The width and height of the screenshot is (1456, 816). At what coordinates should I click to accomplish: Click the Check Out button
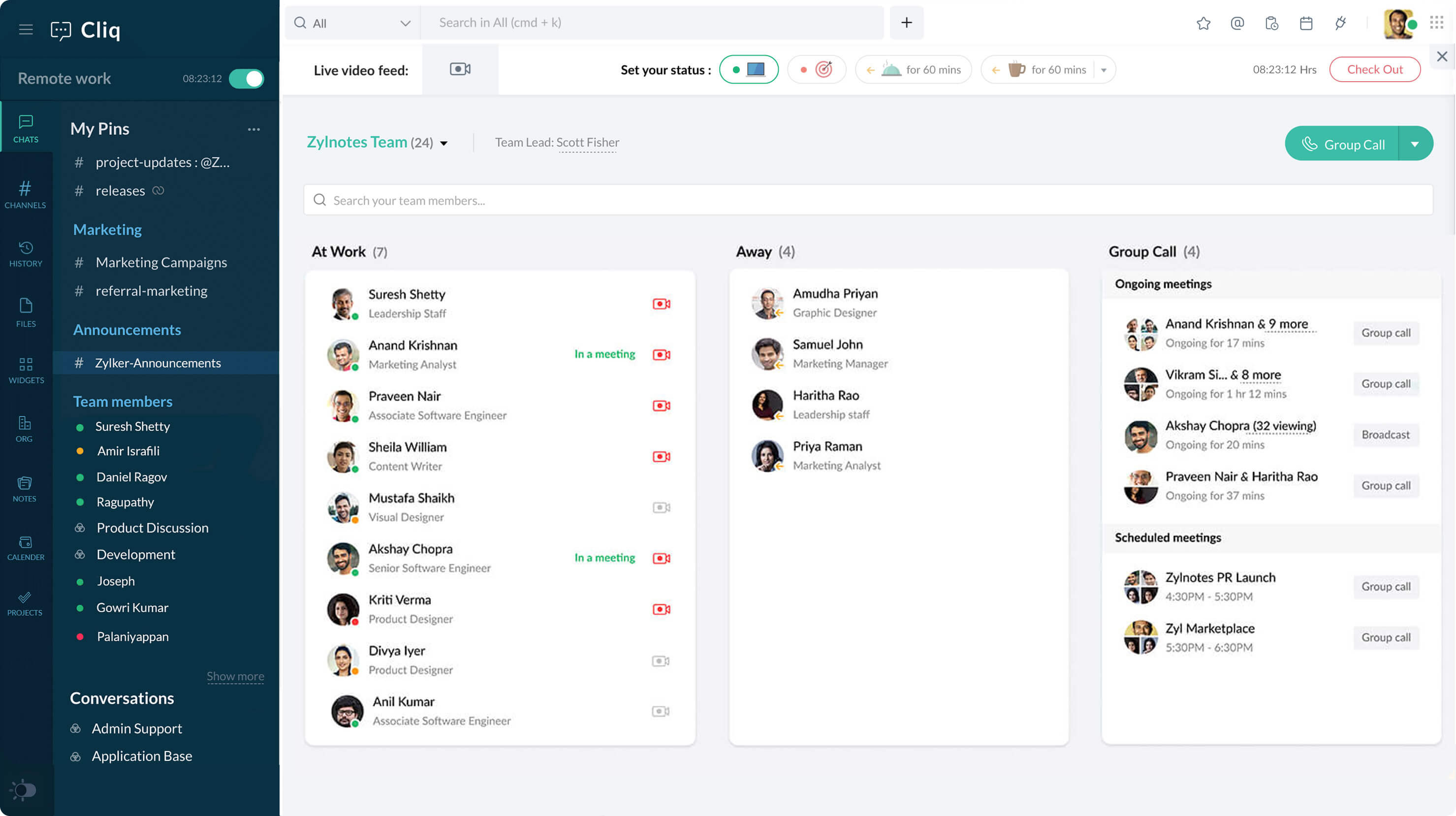(1375, 69)
